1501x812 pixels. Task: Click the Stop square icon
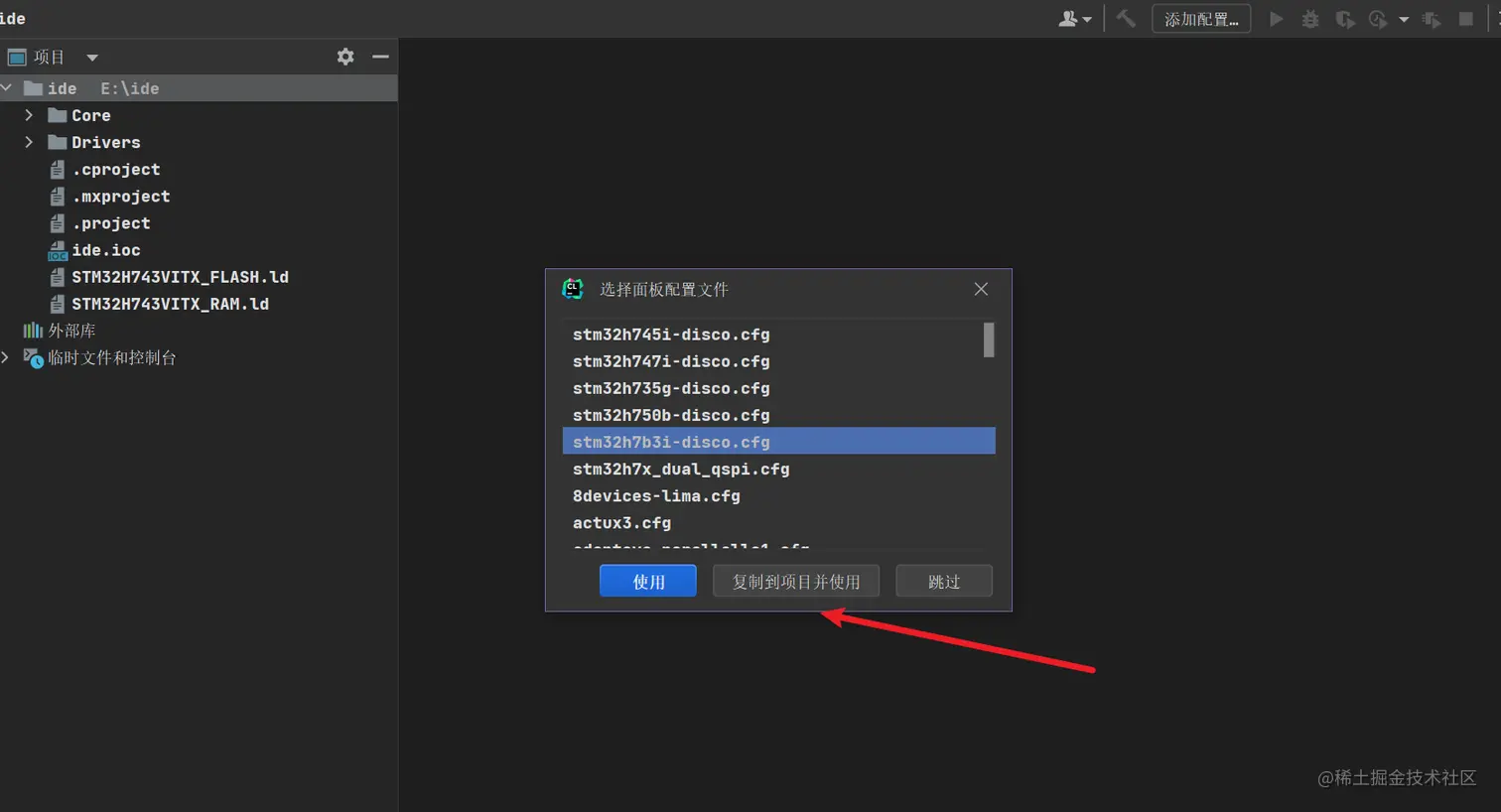point(1465,19)
